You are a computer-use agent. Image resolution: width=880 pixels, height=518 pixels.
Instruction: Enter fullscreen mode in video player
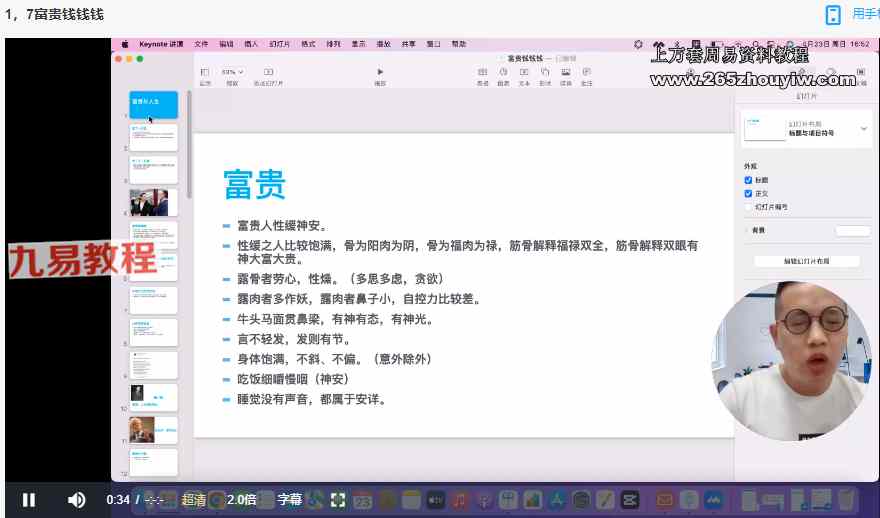(338, 499)
